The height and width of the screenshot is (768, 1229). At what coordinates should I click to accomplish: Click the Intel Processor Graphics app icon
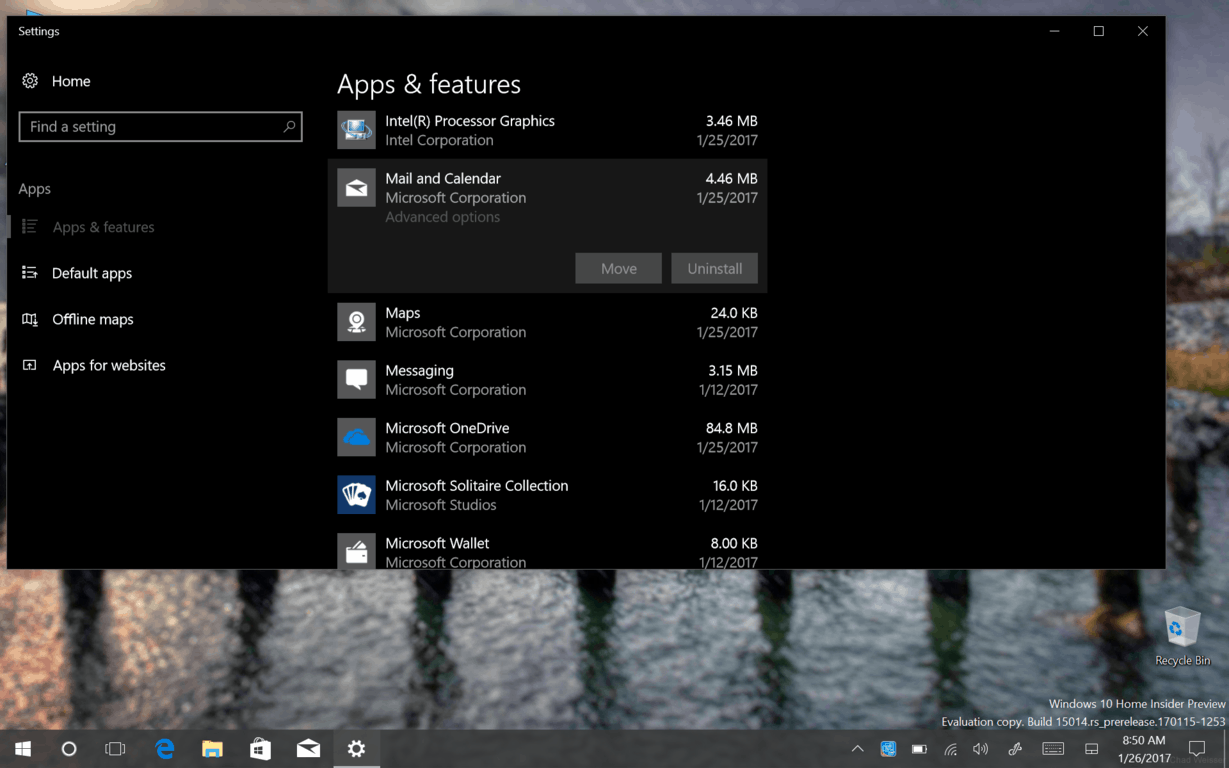coord(356,130)
